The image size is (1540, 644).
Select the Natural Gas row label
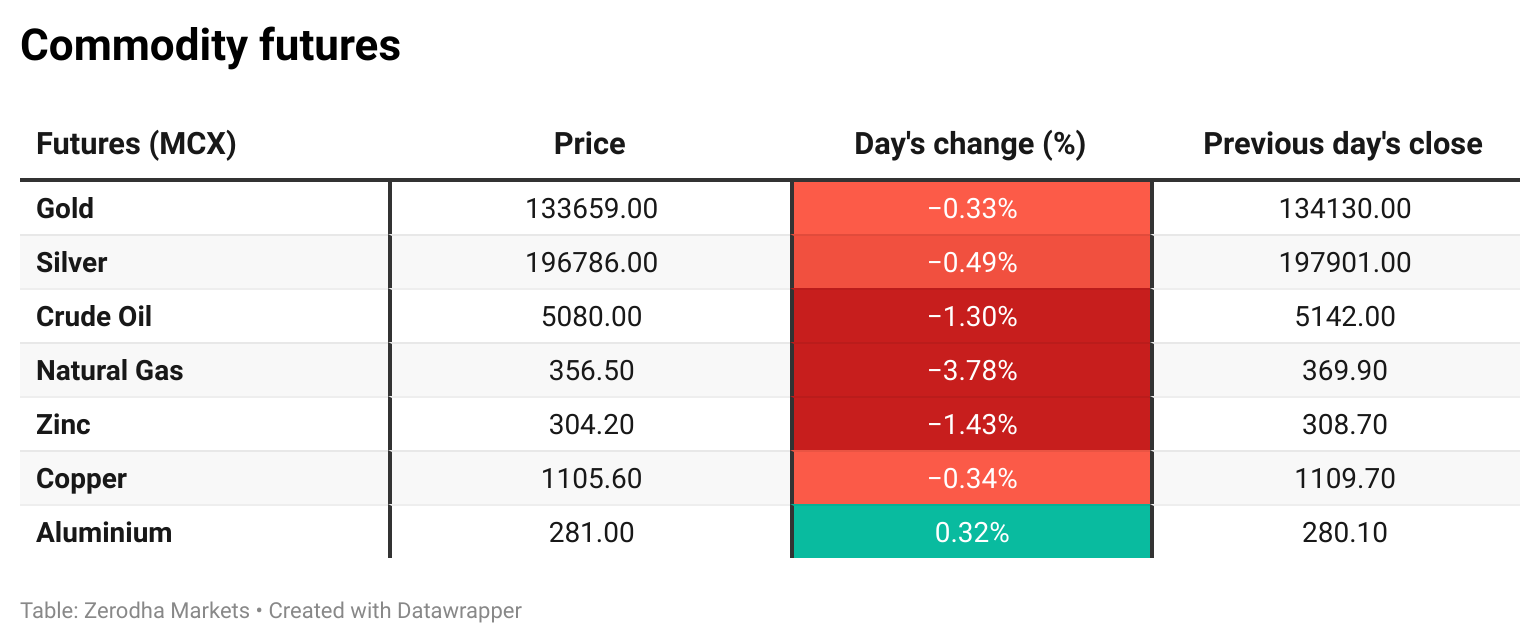point(110,371)
